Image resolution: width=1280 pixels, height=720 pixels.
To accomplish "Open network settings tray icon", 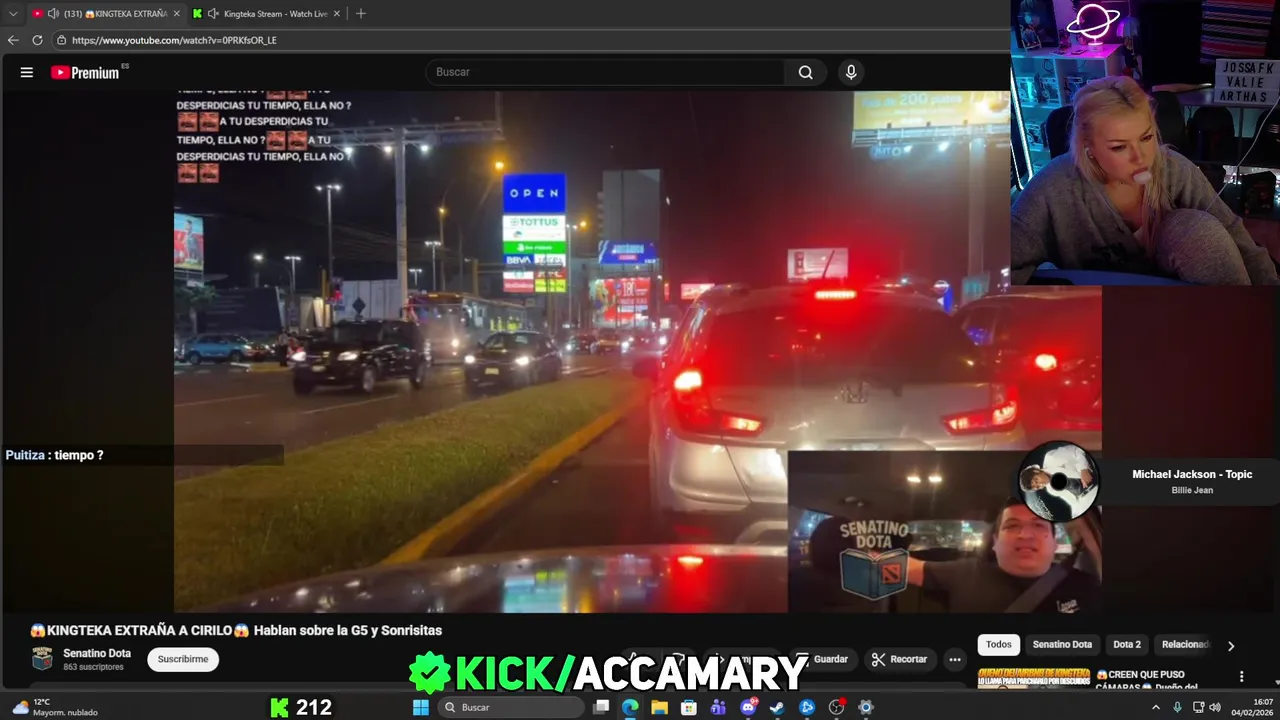I will coord(1198,707).
